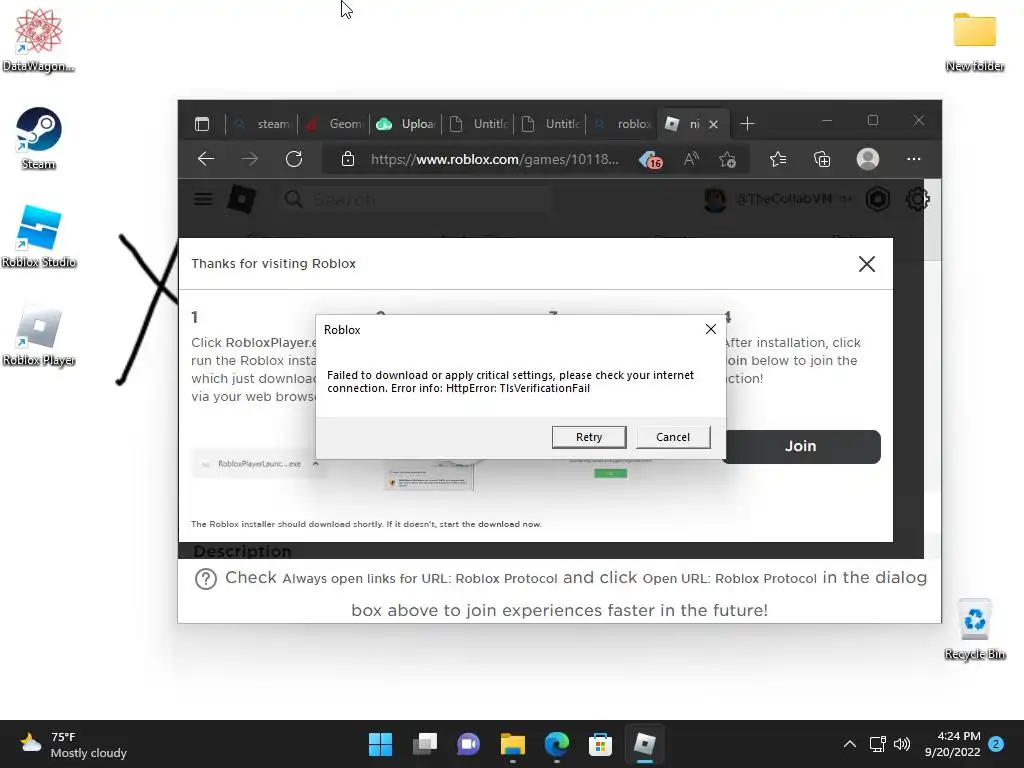Open the Collections icon
1024x768 pixels.
822,159
